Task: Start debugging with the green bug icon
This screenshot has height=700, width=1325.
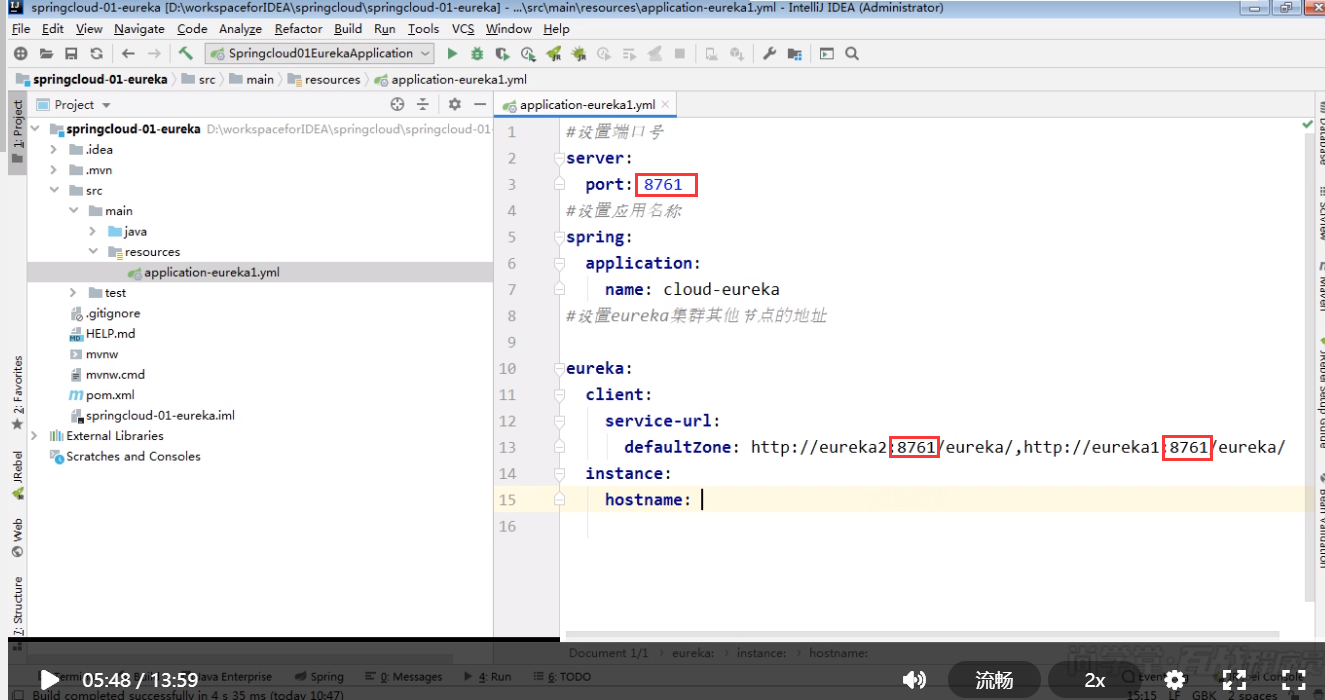Action: 477,54
